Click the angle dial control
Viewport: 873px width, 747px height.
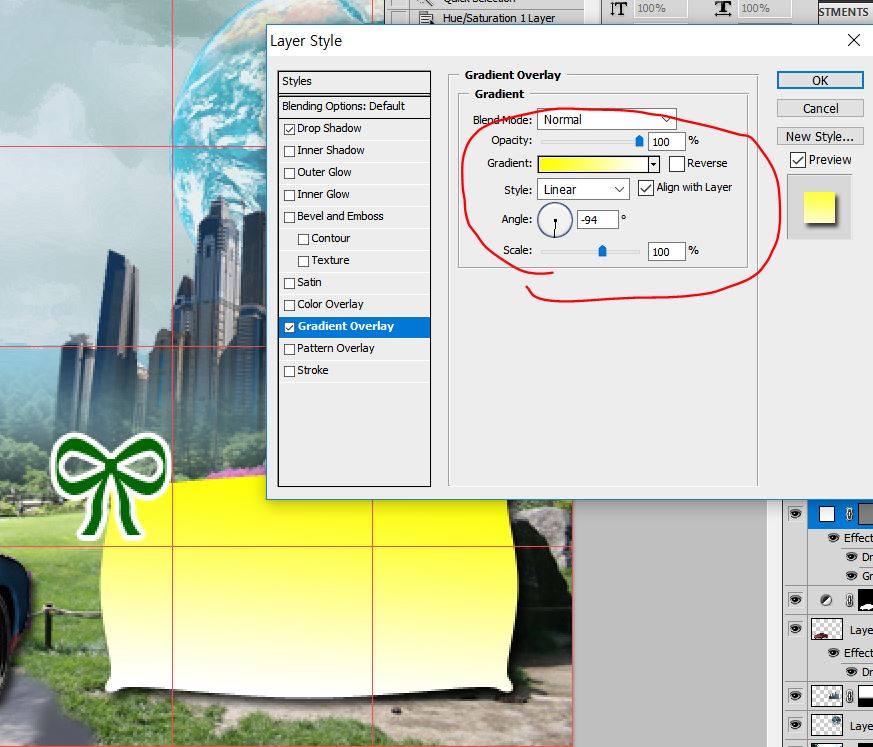pos(555,220)
